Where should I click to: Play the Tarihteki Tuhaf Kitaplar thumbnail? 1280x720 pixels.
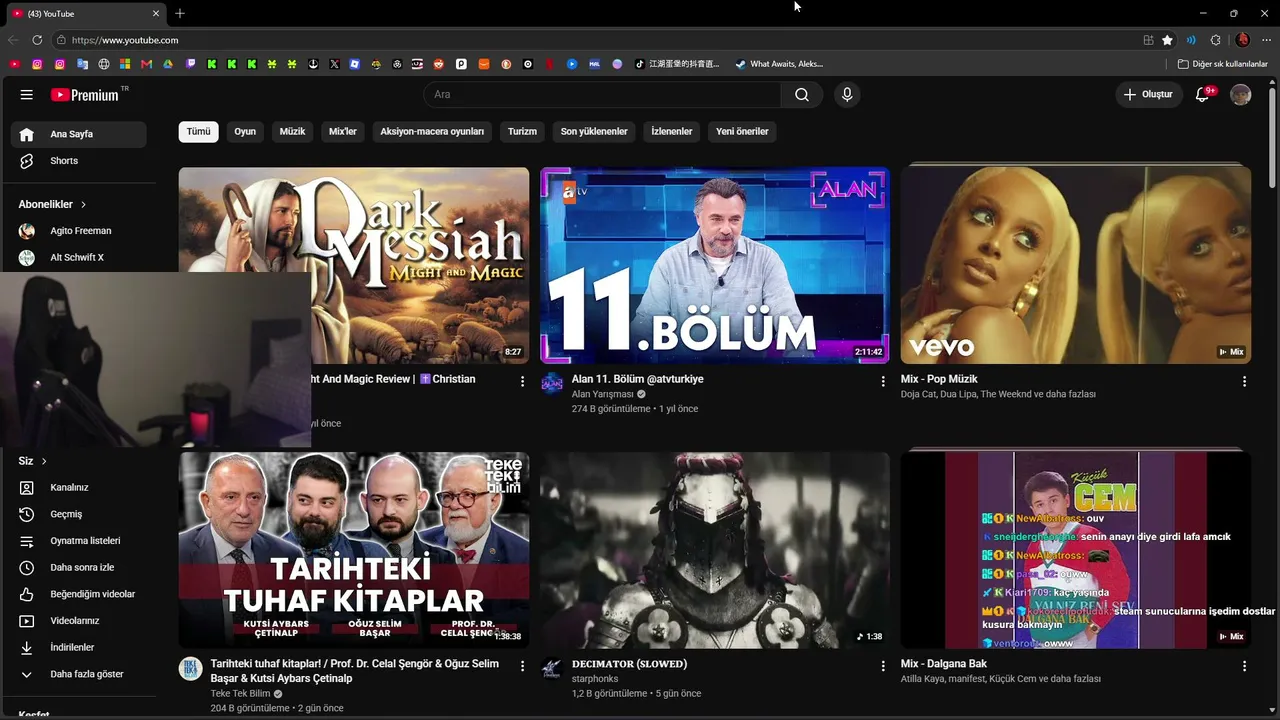tap(354, 550)
